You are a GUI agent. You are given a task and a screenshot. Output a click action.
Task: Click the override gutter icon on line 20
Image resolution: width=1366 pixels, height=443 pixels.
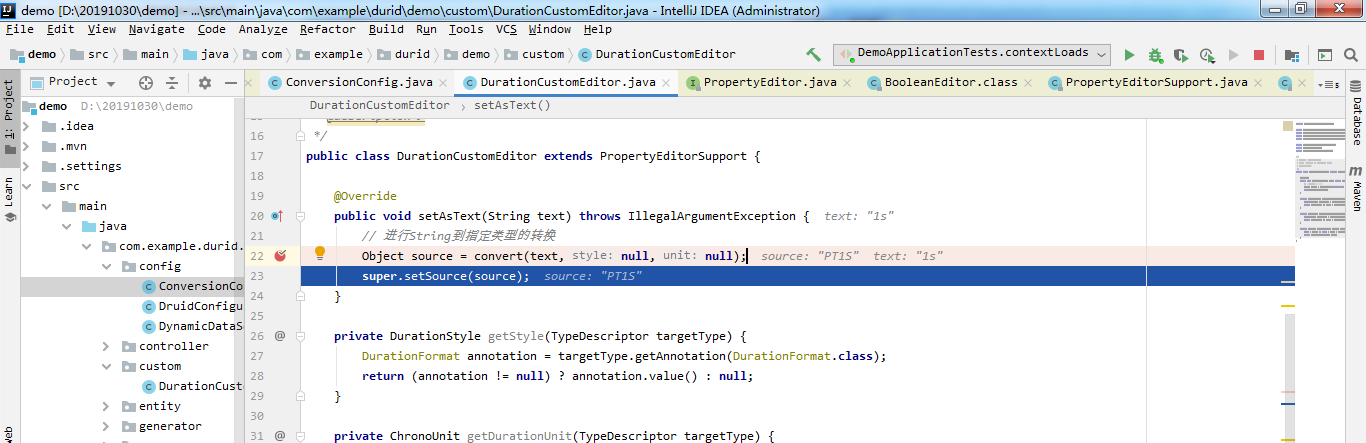(277, 216)
